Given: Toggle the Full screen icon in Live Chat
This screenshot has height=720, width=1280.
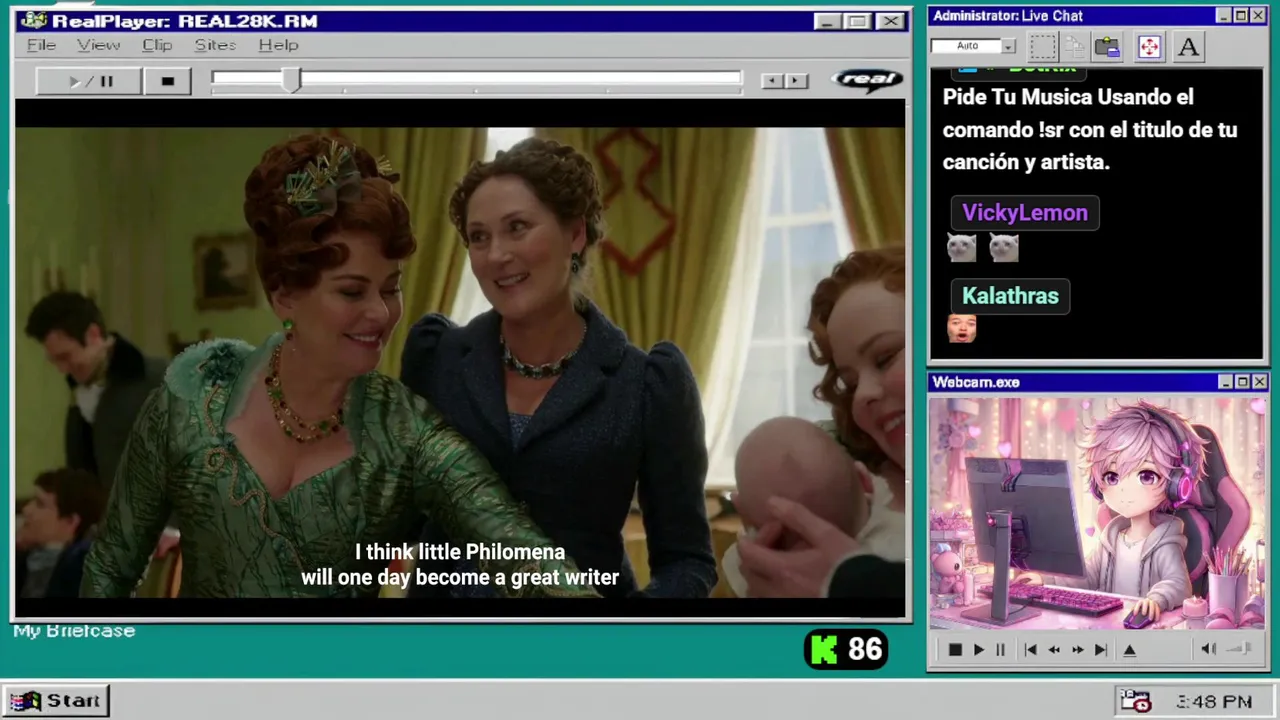Looking at the screenshot, I should click(1149, 47).
